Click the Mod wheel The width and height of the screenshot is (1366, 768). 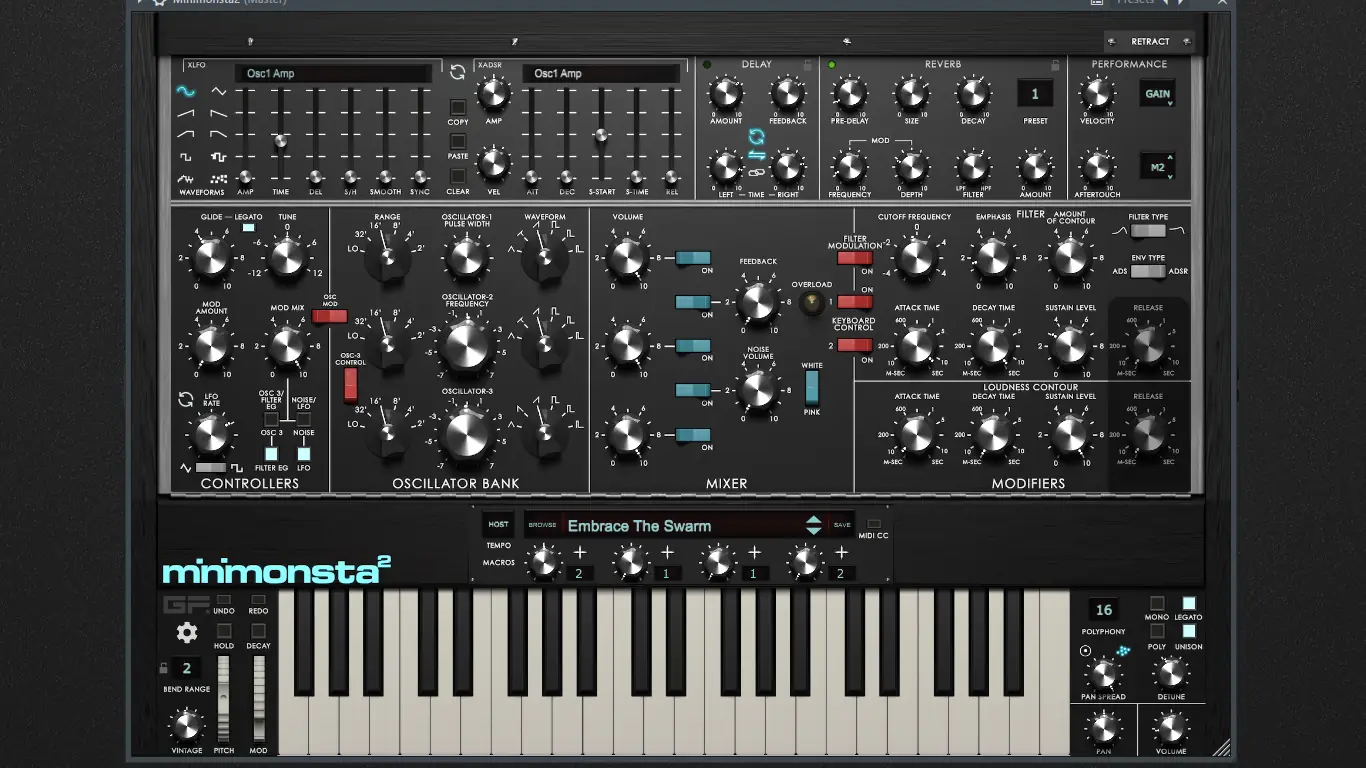[x=258, y=698]
